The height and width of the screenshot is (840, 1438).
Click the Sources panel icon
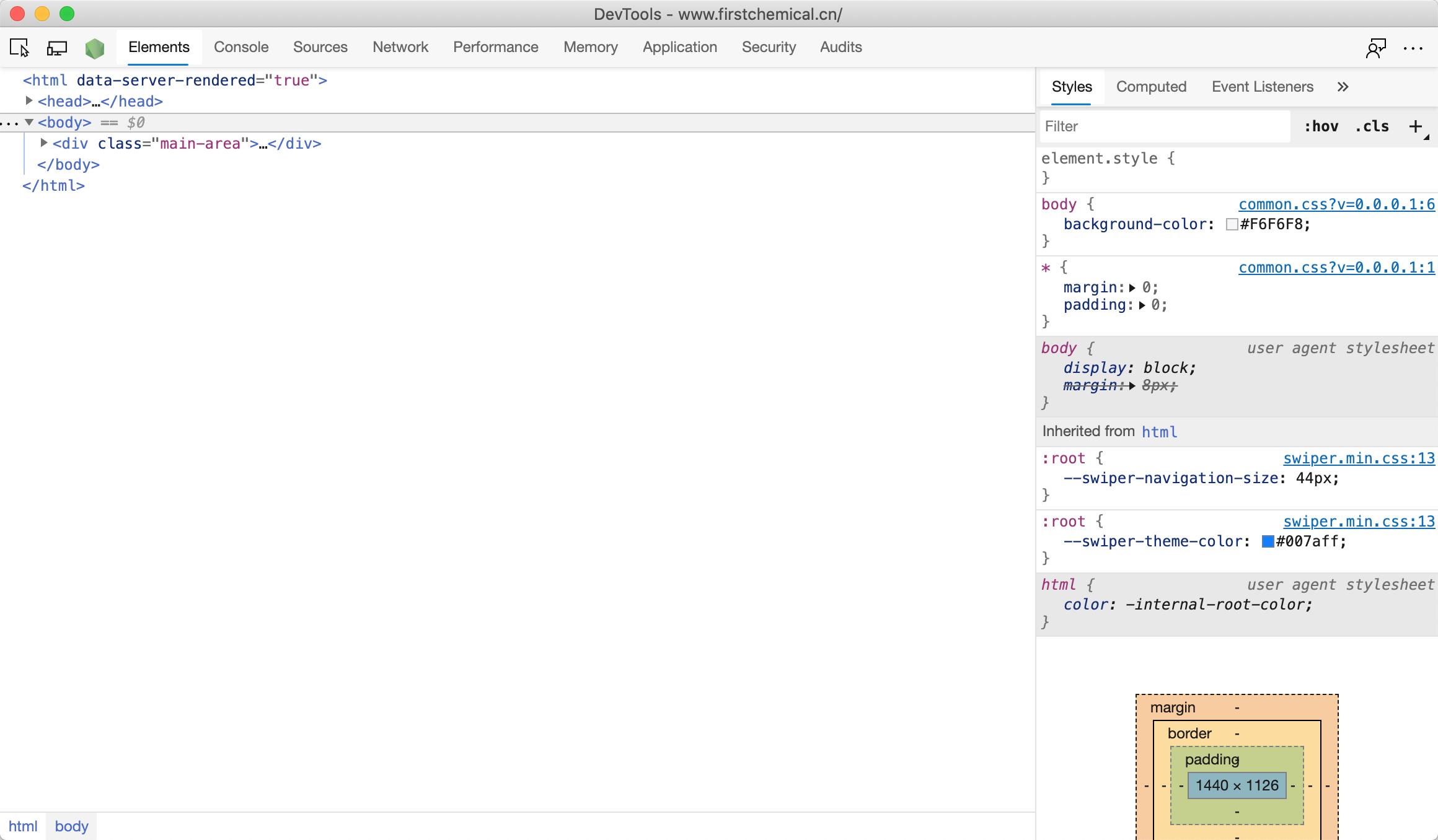320,47
